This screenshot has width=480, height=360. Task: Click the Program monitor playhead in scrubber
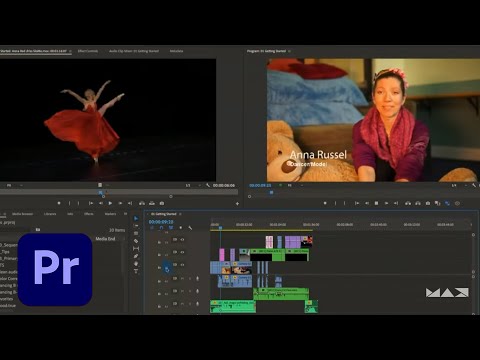click(x=271, y=192)
